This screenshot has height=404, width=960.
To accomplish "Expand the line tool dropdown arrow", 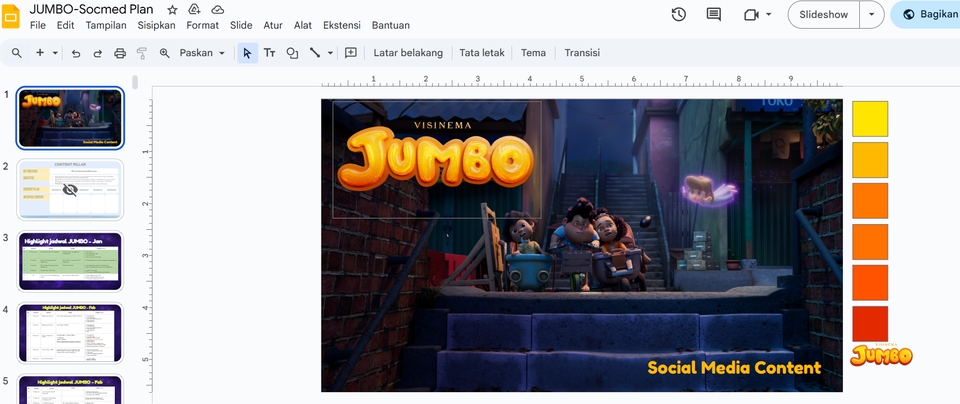I will click(x=331, y=53).
